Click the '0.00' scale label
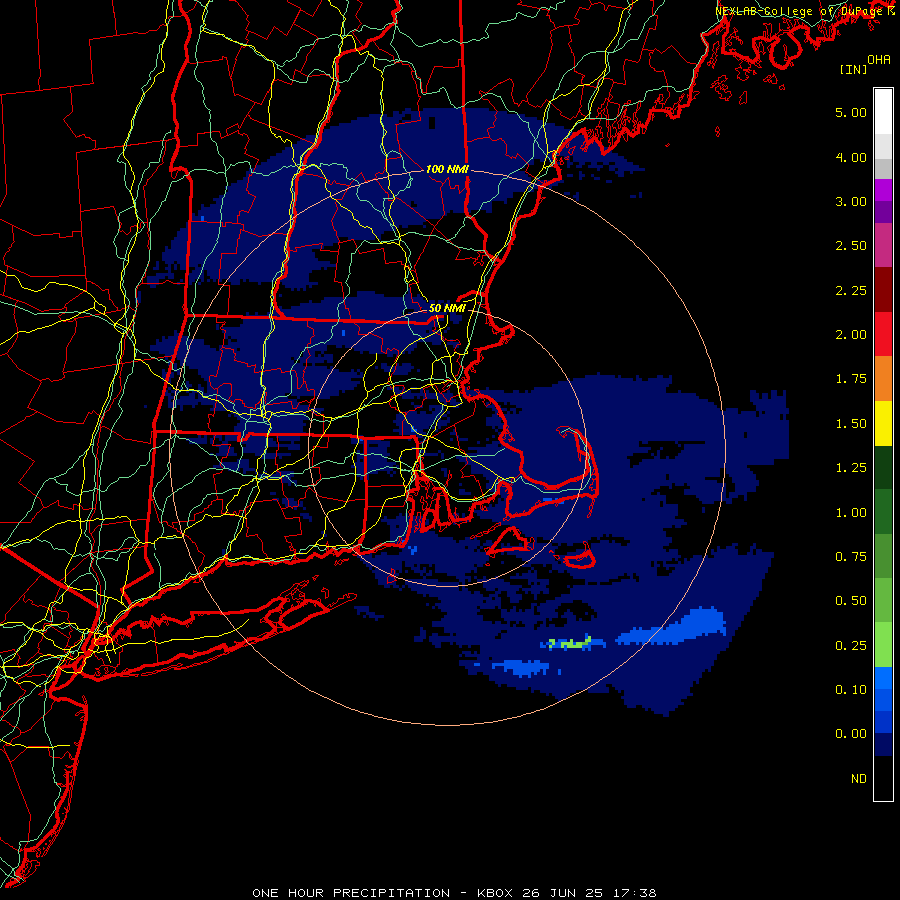 [851, 734]
